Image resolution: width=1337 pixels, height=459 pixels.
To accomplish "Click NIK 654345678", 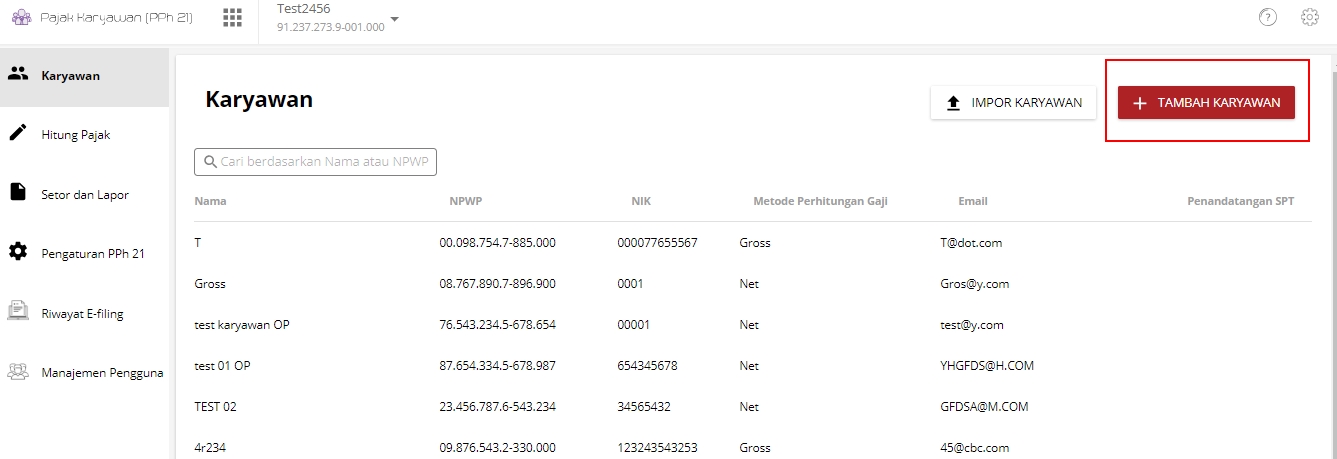I will pos(647,366).
